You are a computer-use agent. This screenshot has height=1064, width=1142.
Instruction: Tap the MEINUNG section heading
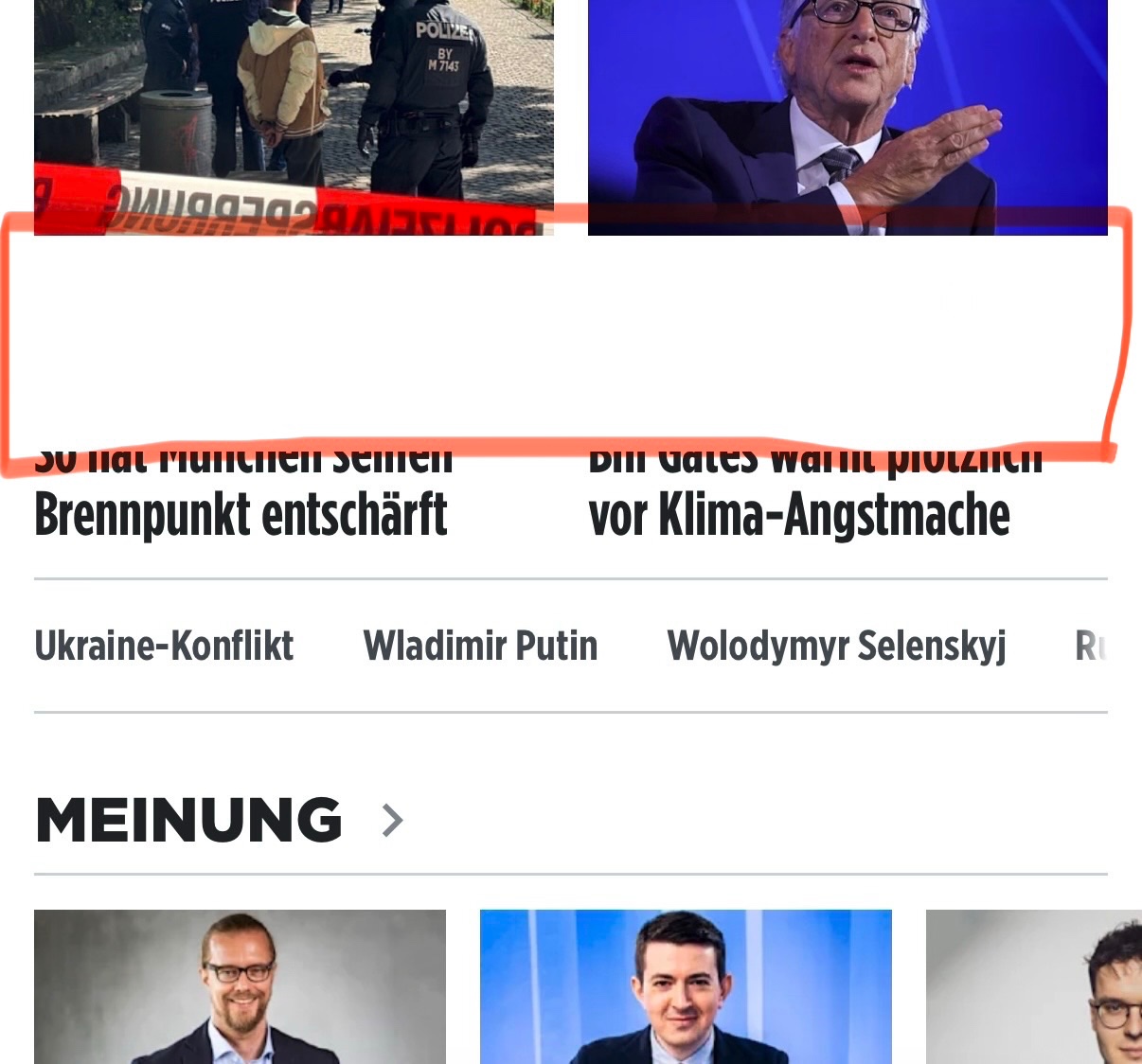coord(188,820)
